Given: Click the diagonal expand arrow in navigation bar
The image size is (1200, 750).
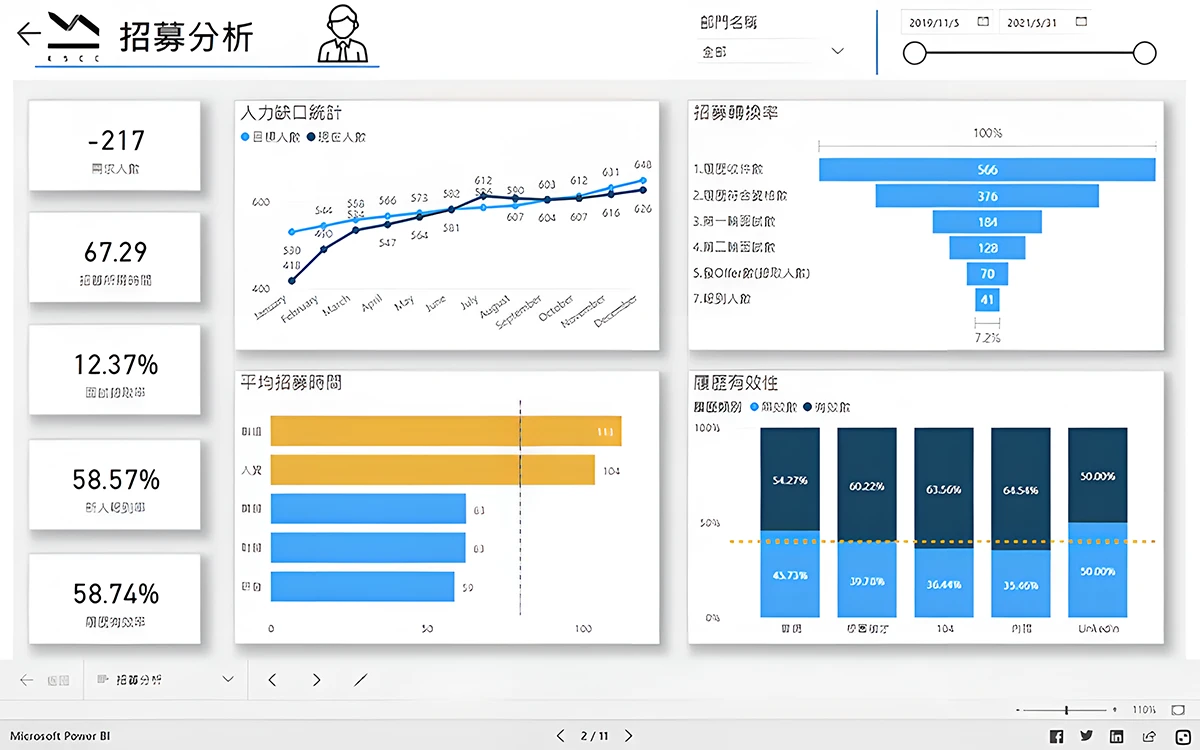Looking at the screenshot, I should 361,680.
